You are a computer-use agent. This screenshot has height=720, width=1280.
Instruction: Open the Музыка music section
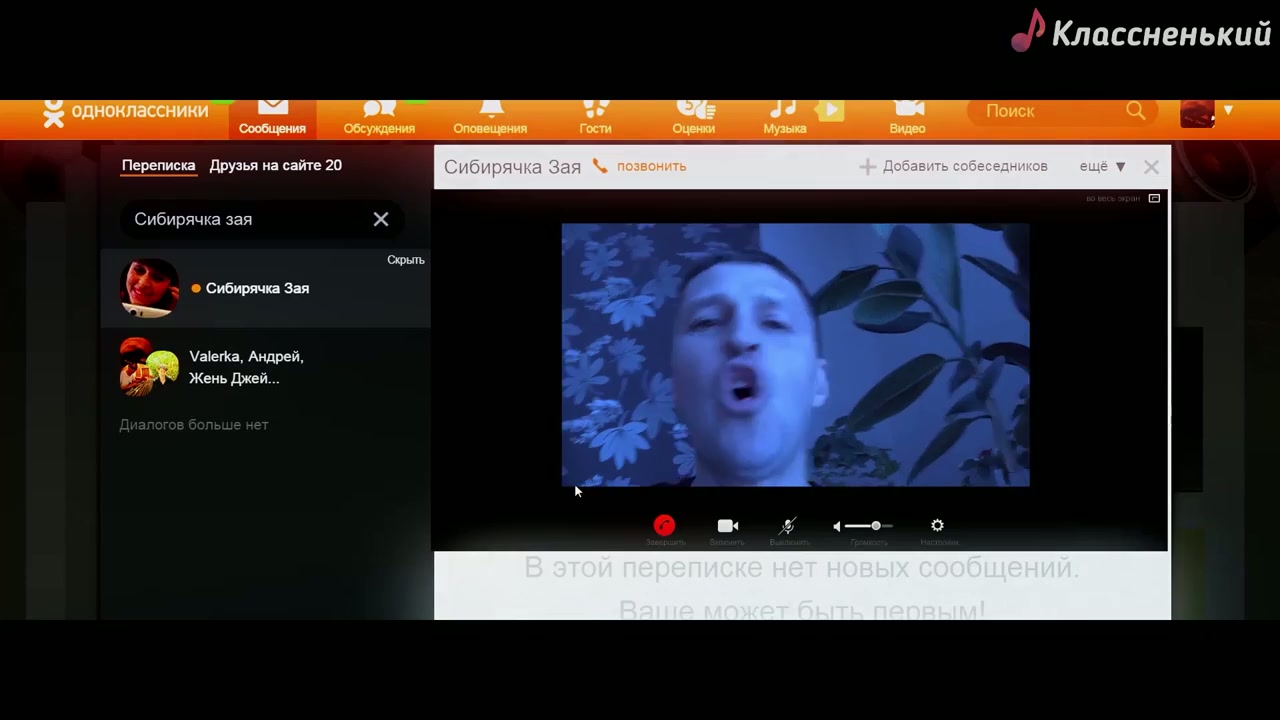pos(785,118)
